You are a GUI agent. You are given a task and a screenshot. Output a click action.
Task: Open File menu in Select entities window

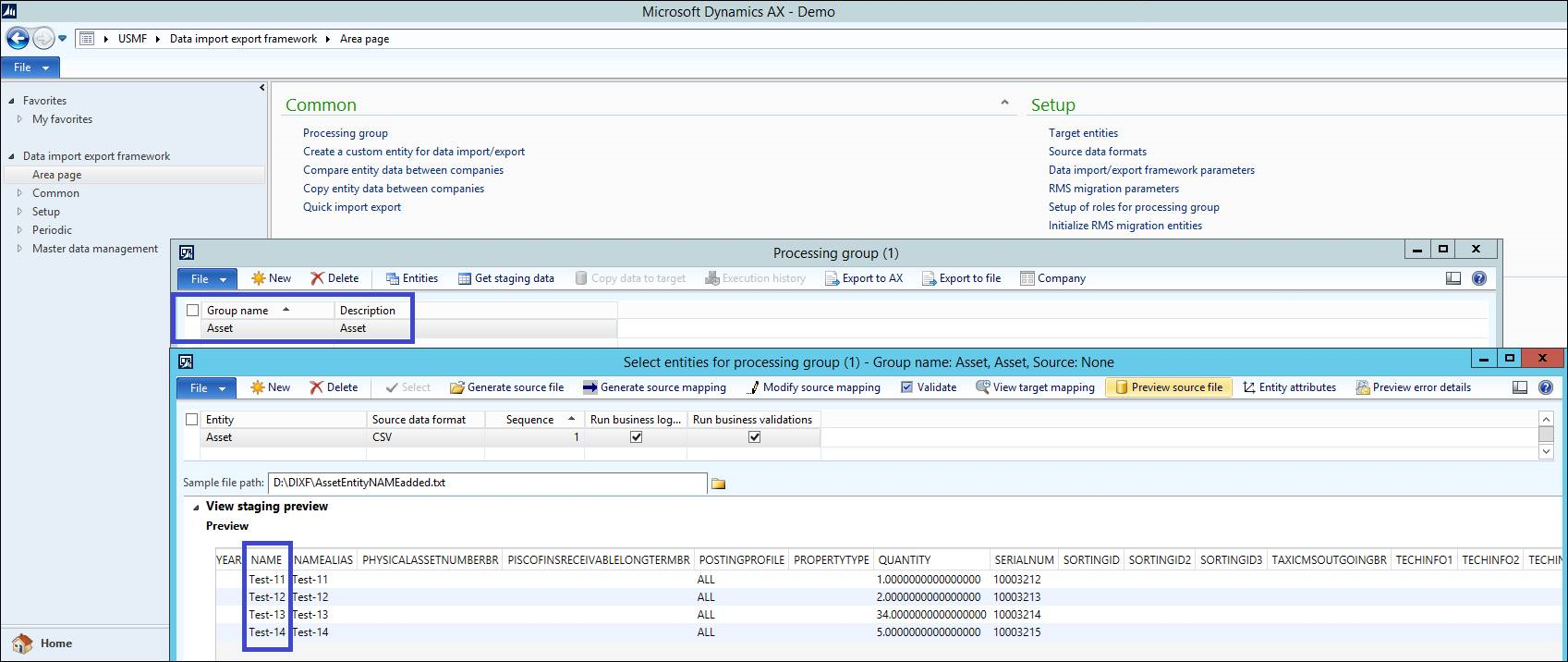coord(205,388)
